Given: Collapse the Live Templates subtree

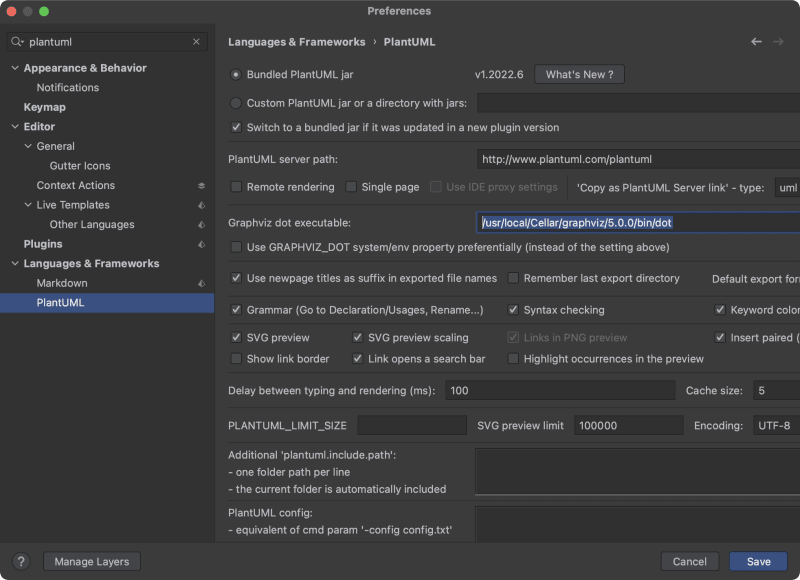Looking at the screenshot, I should click(28, 205).
